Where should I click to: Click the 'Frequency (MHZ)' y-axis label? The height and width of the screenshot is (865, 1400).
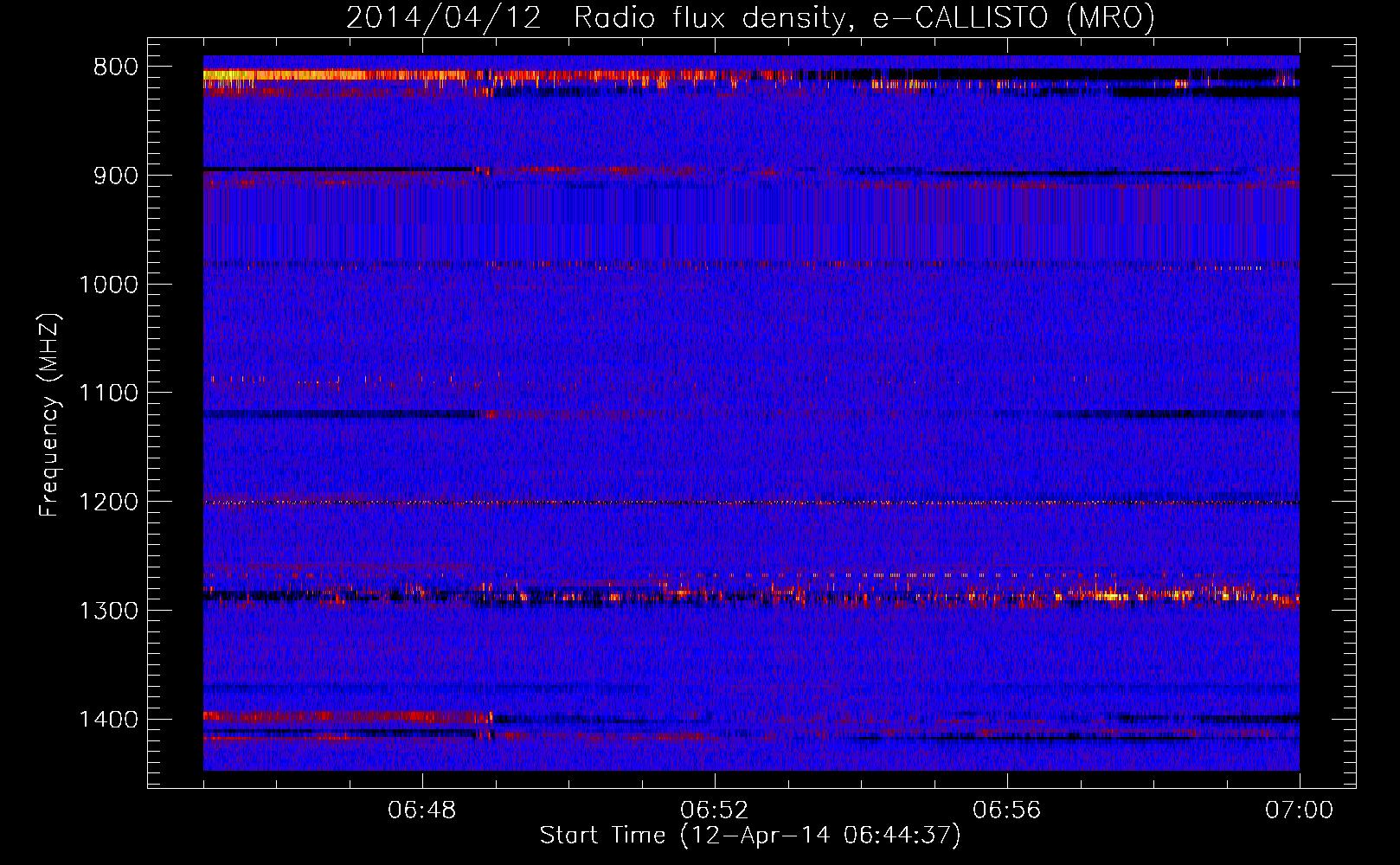pos(50,414)
